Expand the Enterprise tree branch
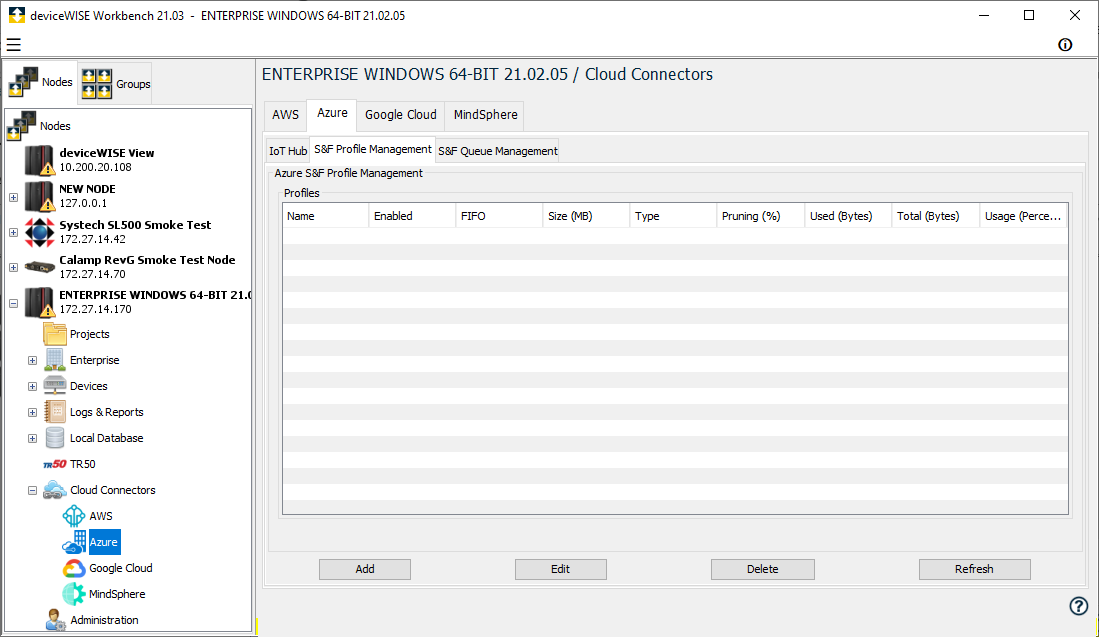 point(32,360)
